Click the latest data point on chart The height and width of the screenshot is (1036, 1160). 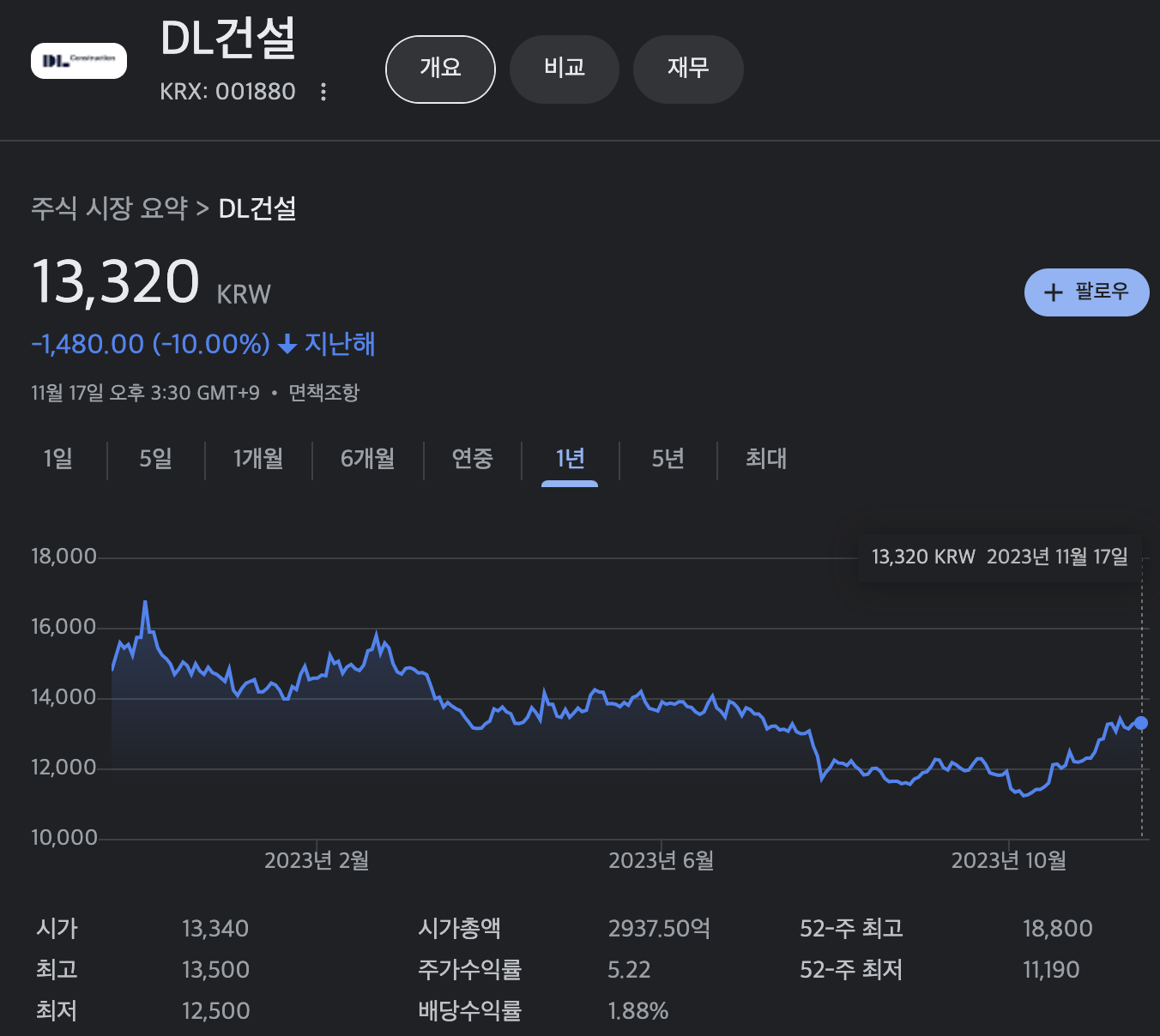pos(1141,723)
